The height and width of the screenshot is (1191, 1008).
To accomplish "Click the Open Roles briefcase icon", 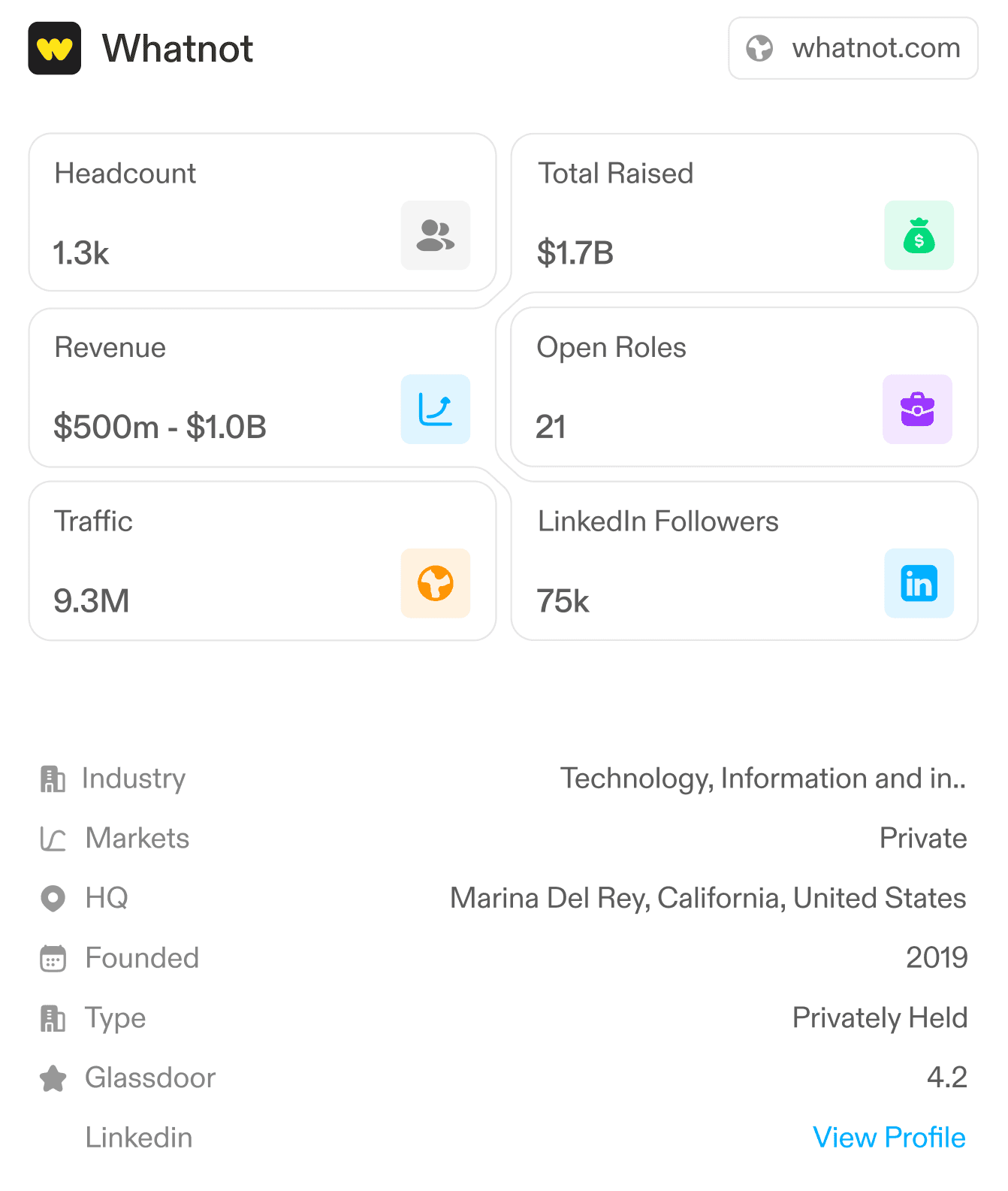I will coord(917,410).
